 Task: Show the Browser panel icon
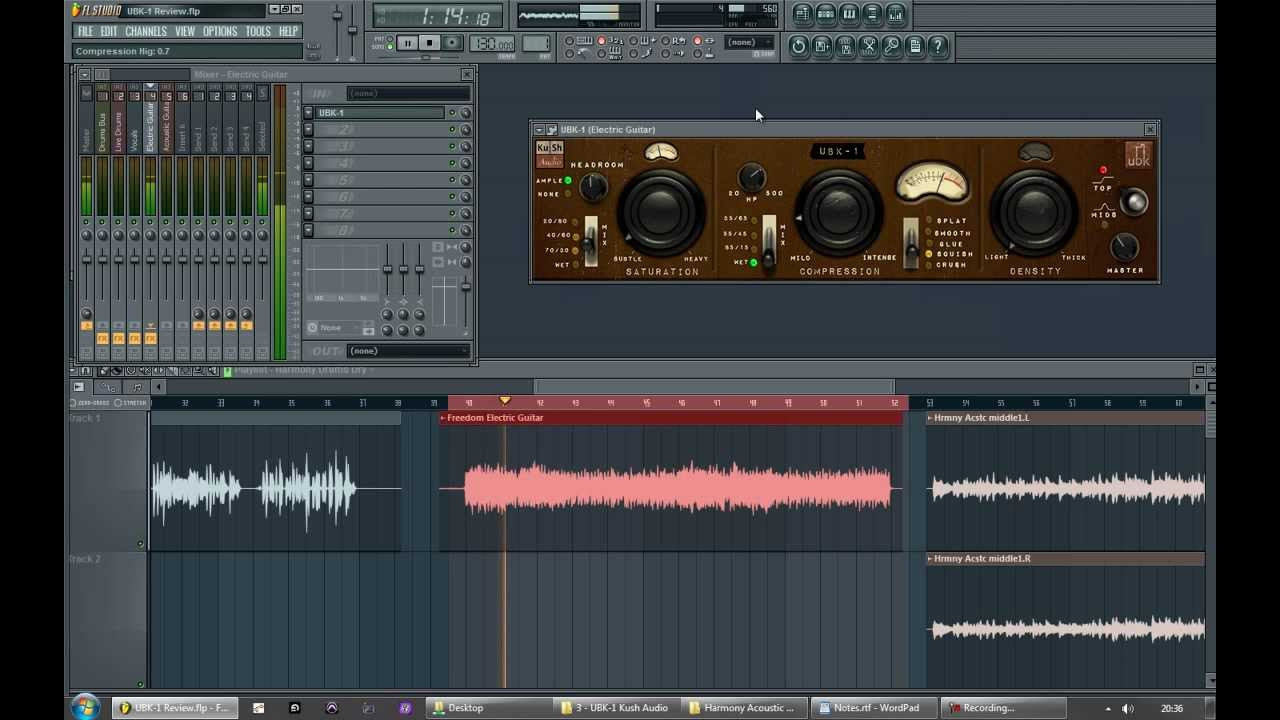coord(871,14)
